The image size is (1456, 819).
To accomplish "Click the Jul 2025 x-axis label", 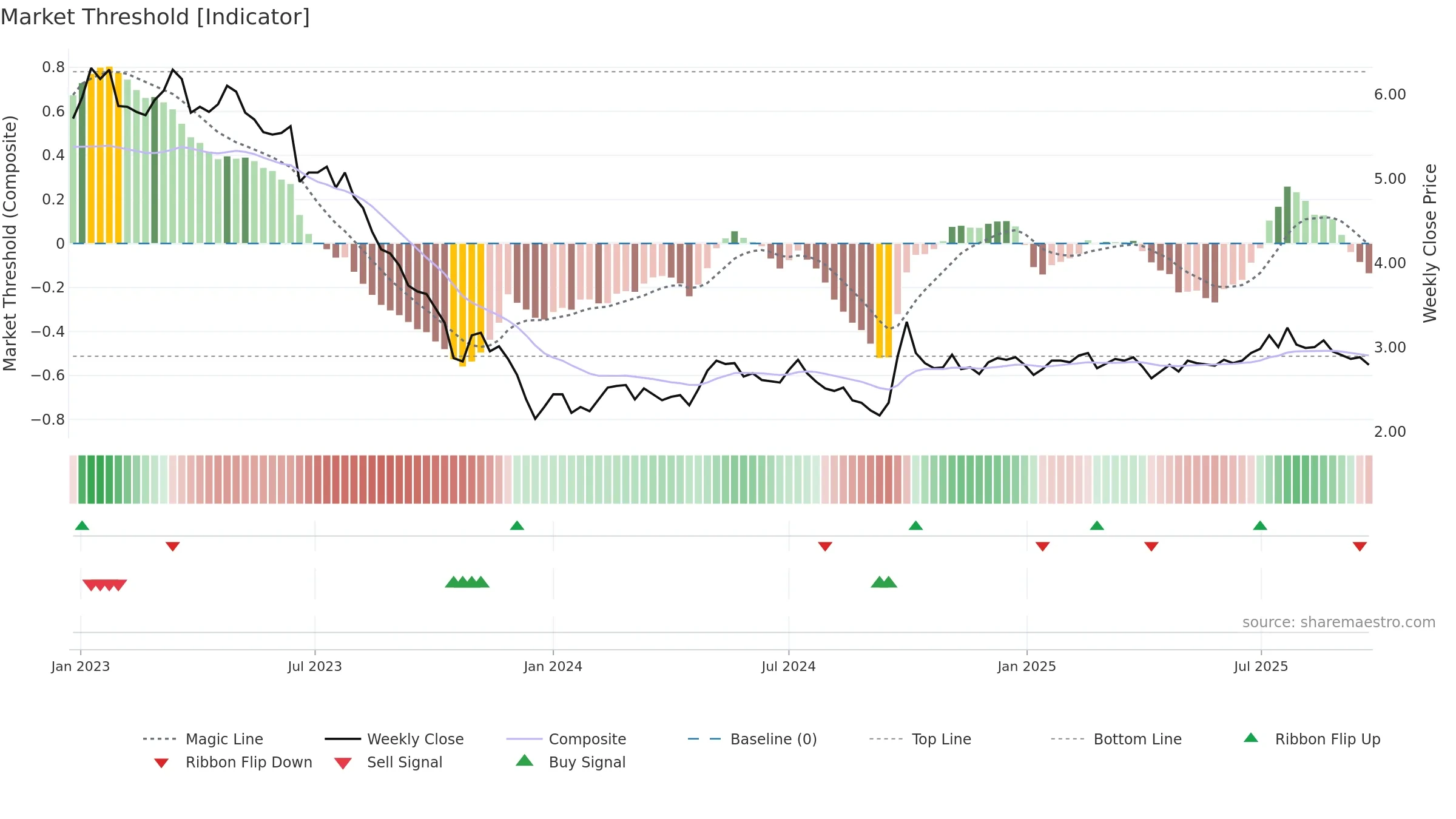I will click(1261, 667).
